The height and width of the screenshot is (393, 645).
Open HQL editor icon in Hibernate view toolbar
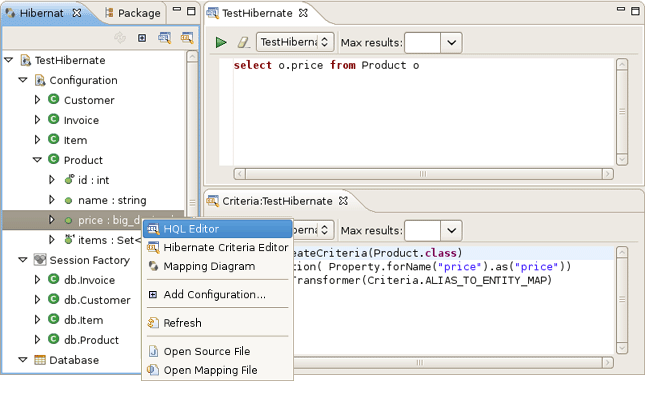click(x=165, y=38)
